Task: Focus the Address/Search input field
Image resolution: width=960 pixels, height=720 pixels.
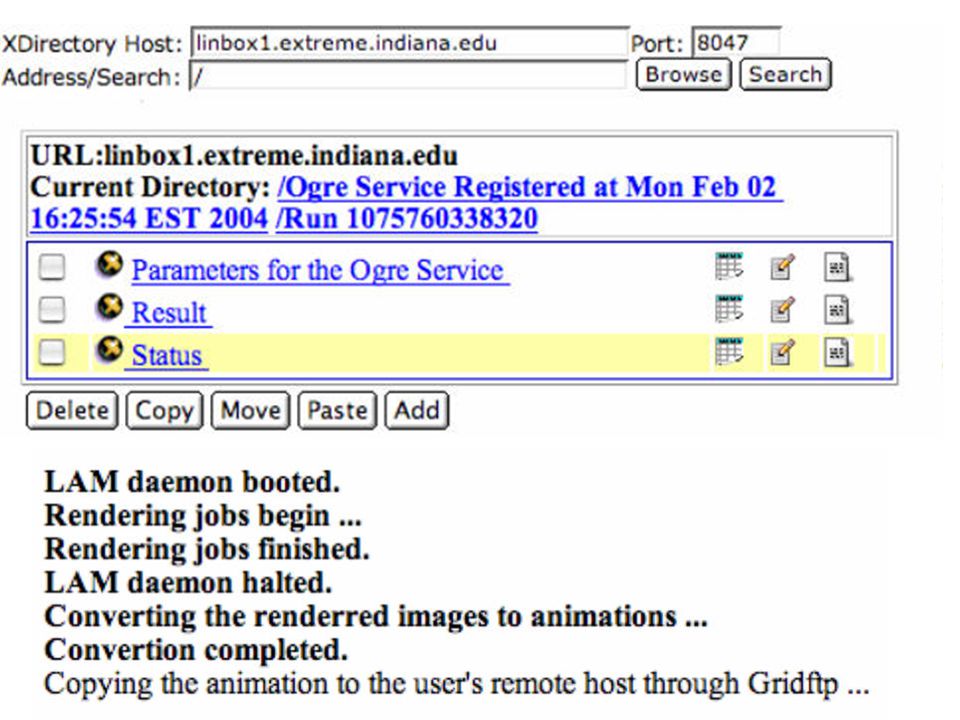Action: [x=408, y=76]
